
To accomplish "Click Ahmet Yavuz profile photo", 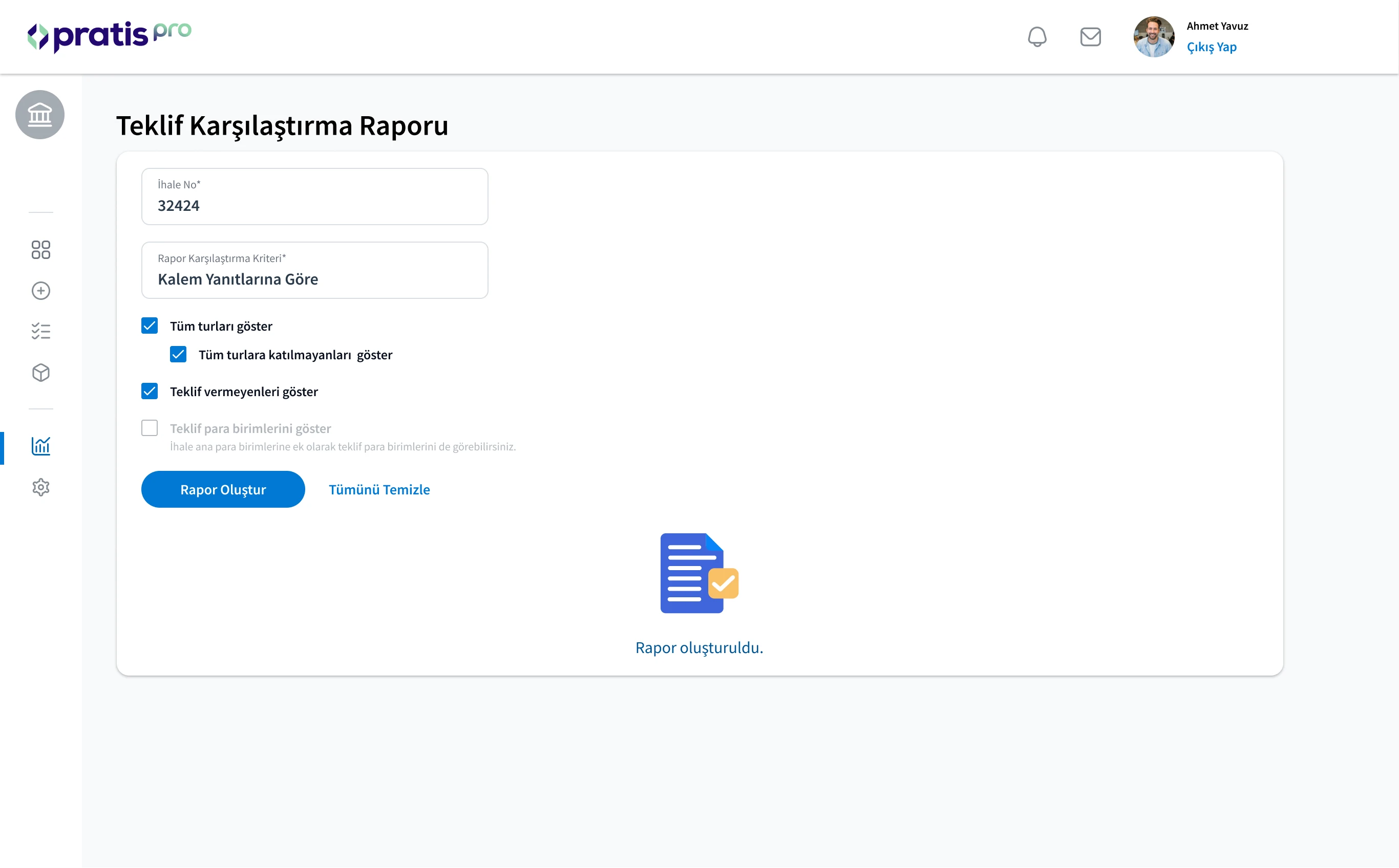I will click(x=1153, y=37).
